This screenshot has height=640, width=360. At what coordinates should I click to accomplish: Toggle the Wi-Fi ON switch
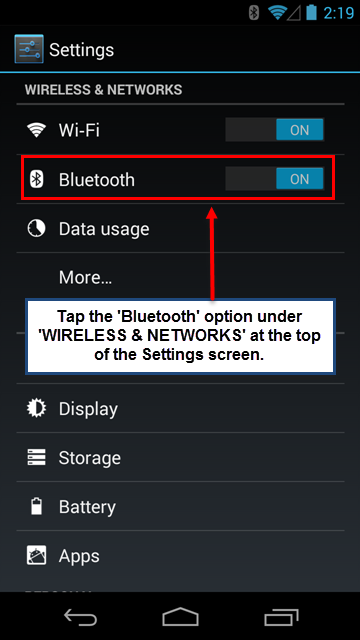click(275, 130)
